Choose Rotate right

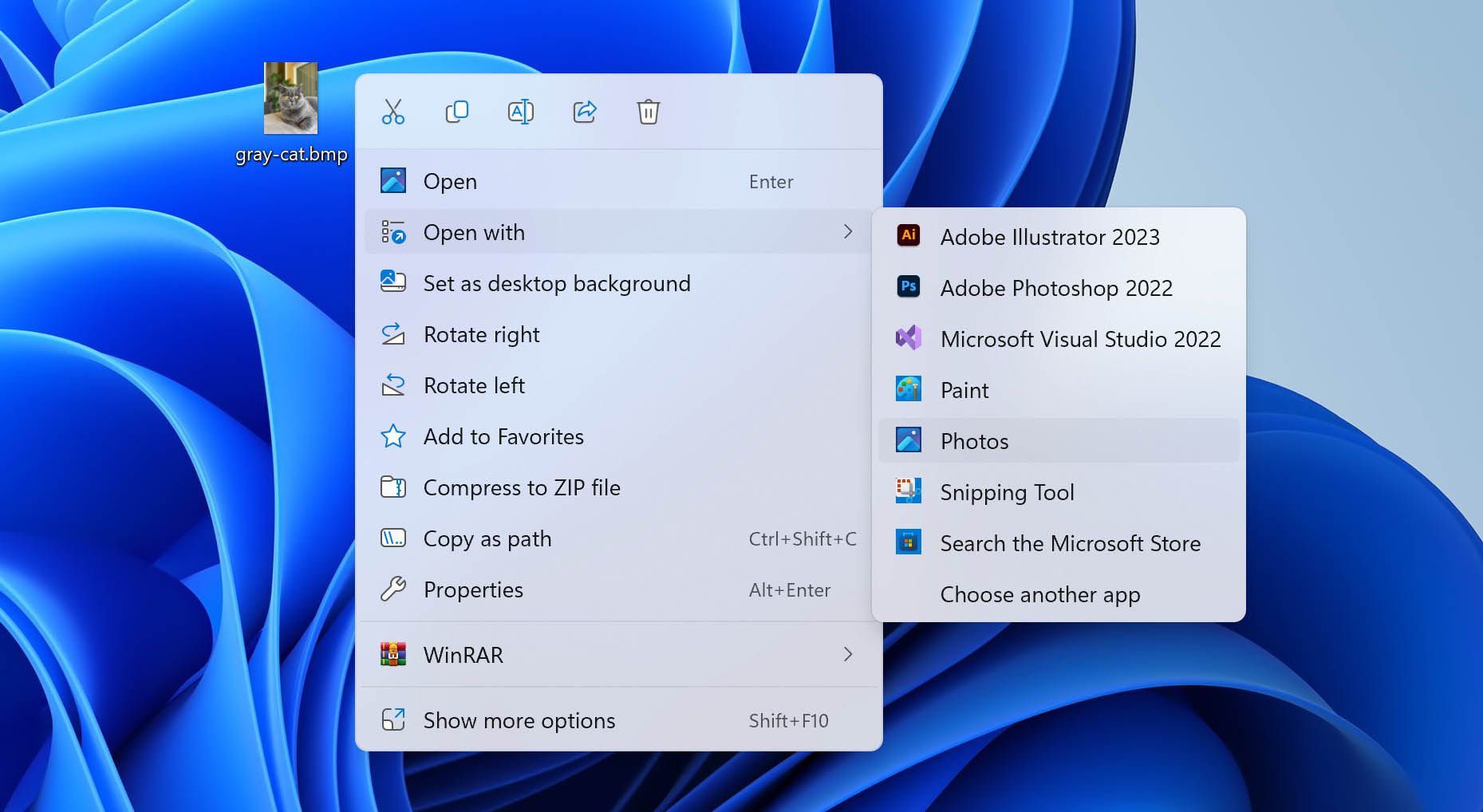click(617, 334)
